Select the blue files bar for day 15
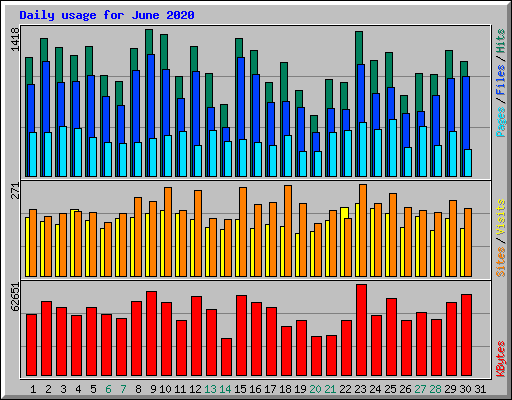 point(241,98)
